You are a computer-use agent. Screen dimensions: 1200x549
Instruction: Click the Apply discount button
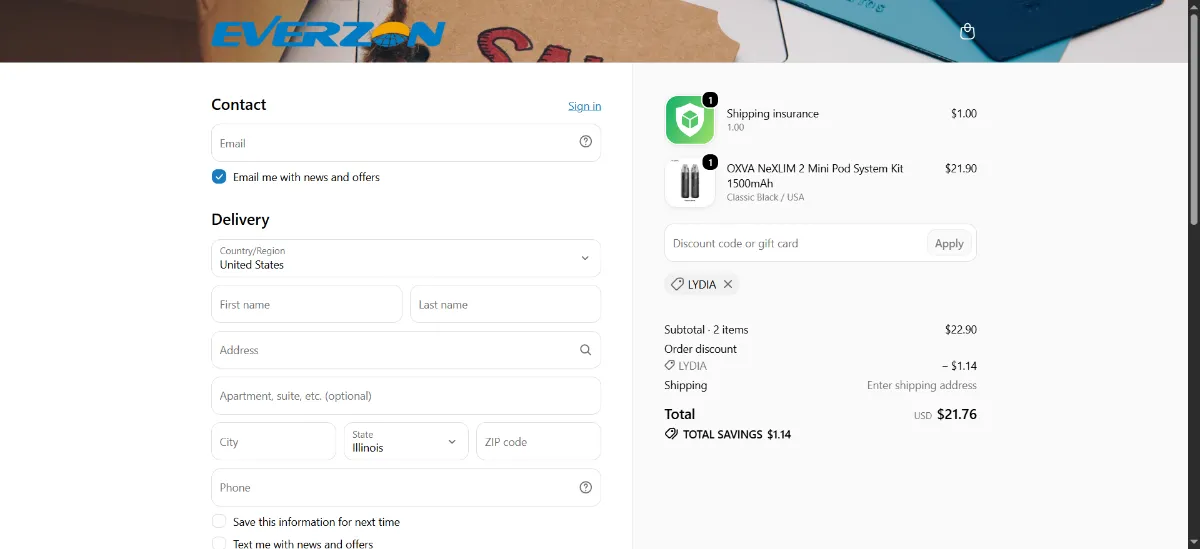point(949,243)
